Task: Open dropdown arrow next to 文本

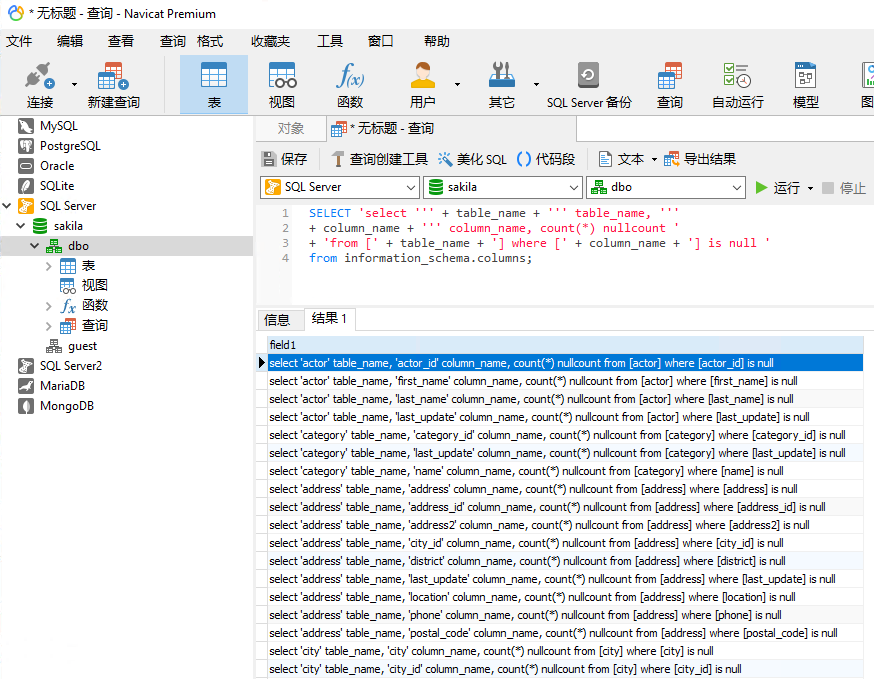Action: [654, 160]
